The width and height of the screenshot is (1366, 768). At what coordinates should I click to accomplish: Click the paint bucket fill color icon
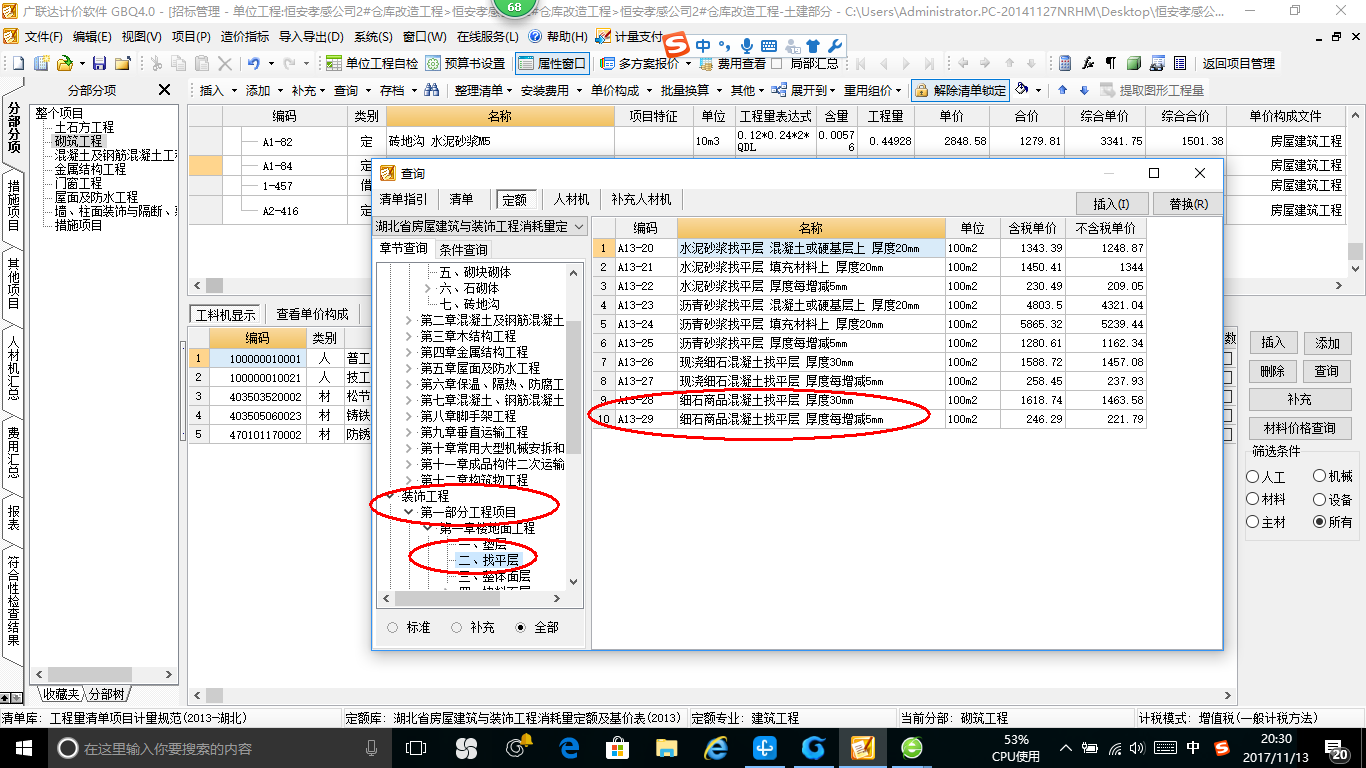[1022, 90]
